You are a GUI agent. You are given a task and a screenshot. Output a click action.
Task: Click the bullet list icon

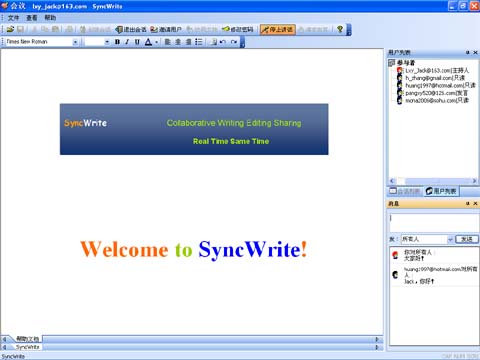point(199,42)
